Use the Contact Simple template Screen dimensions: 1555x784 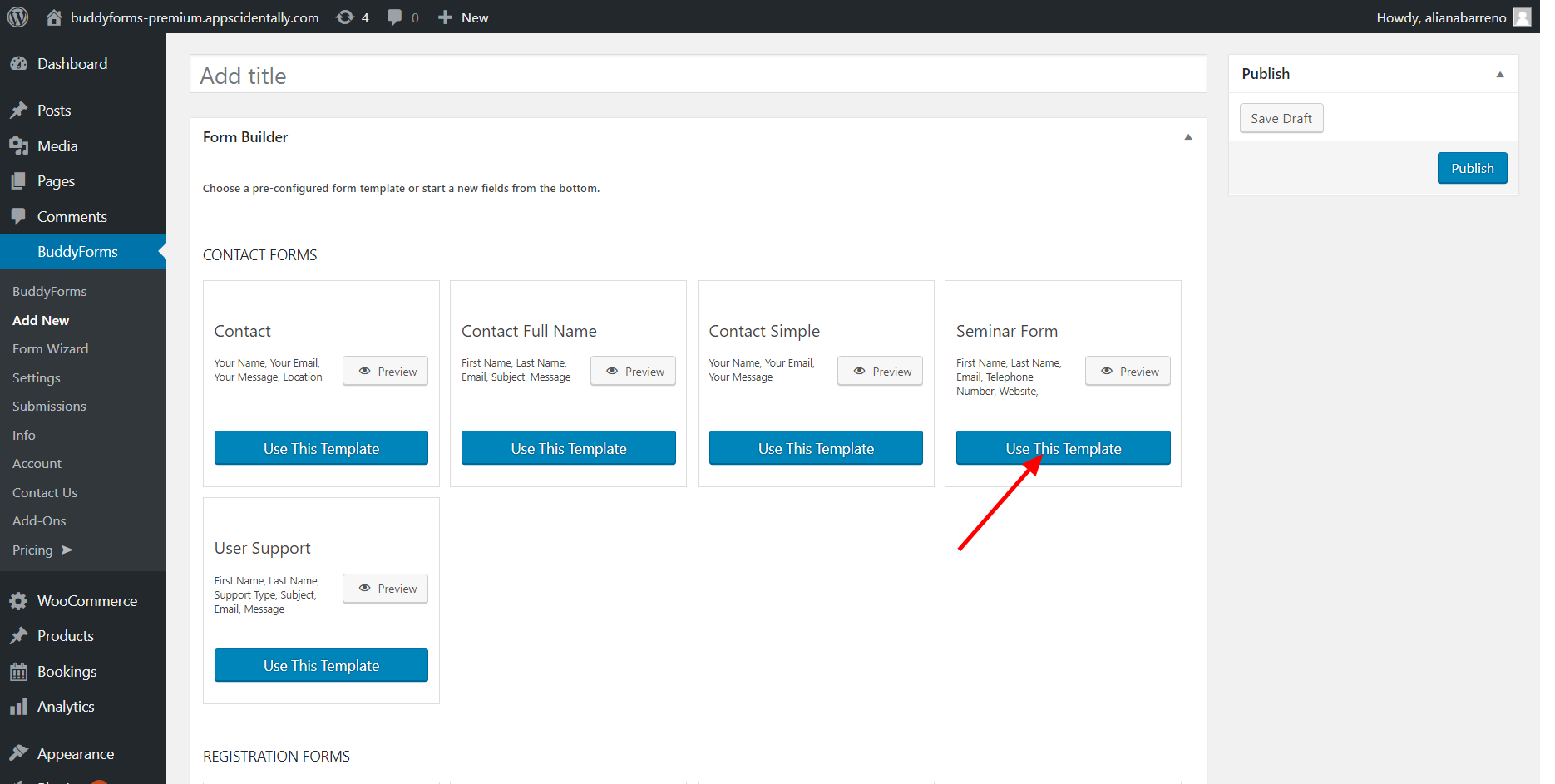(x=816, y=448)
